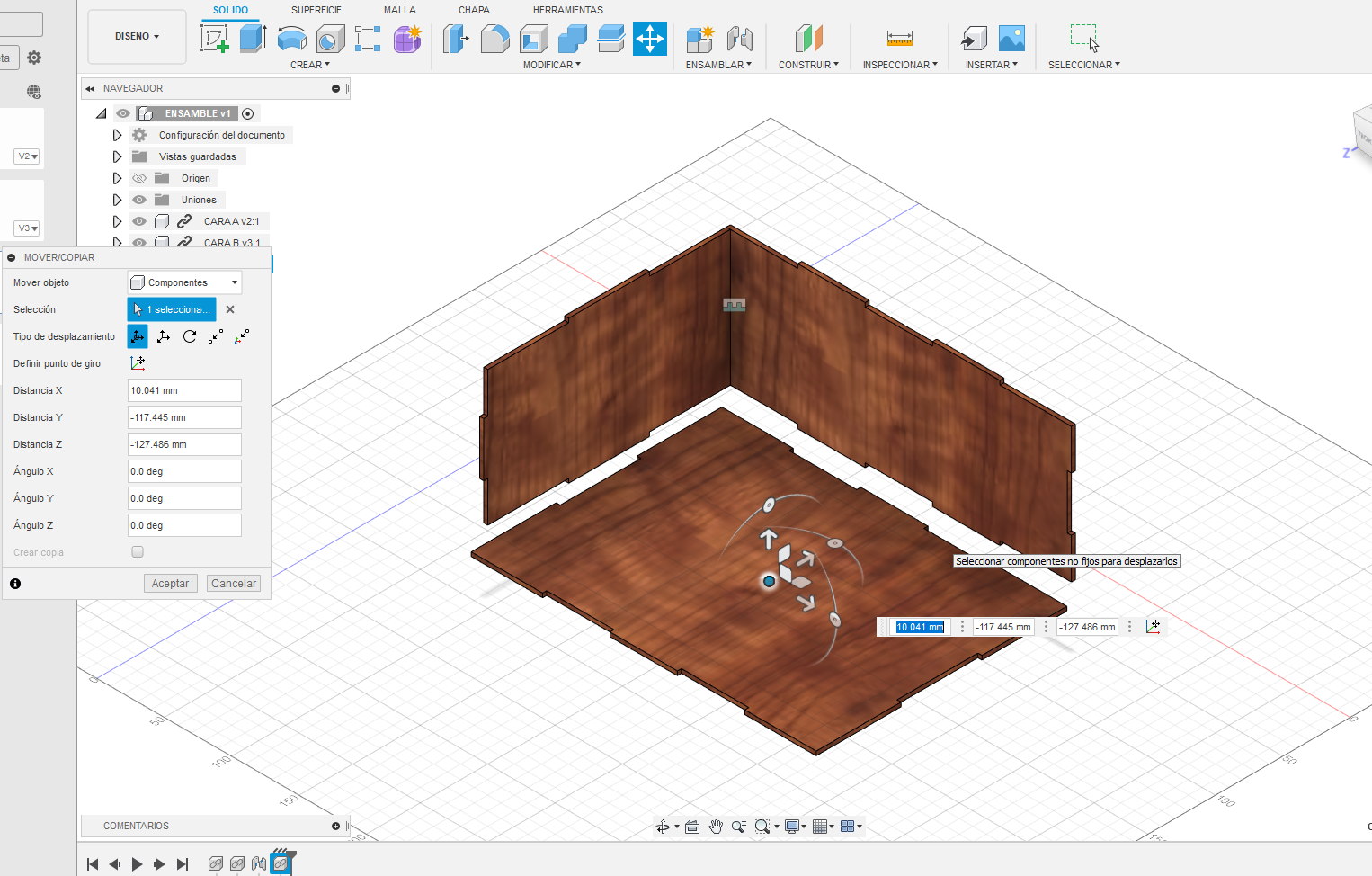Screen dimensions: 1372x876
Task: Click the timeline Play button
Action: pos(137,864)
